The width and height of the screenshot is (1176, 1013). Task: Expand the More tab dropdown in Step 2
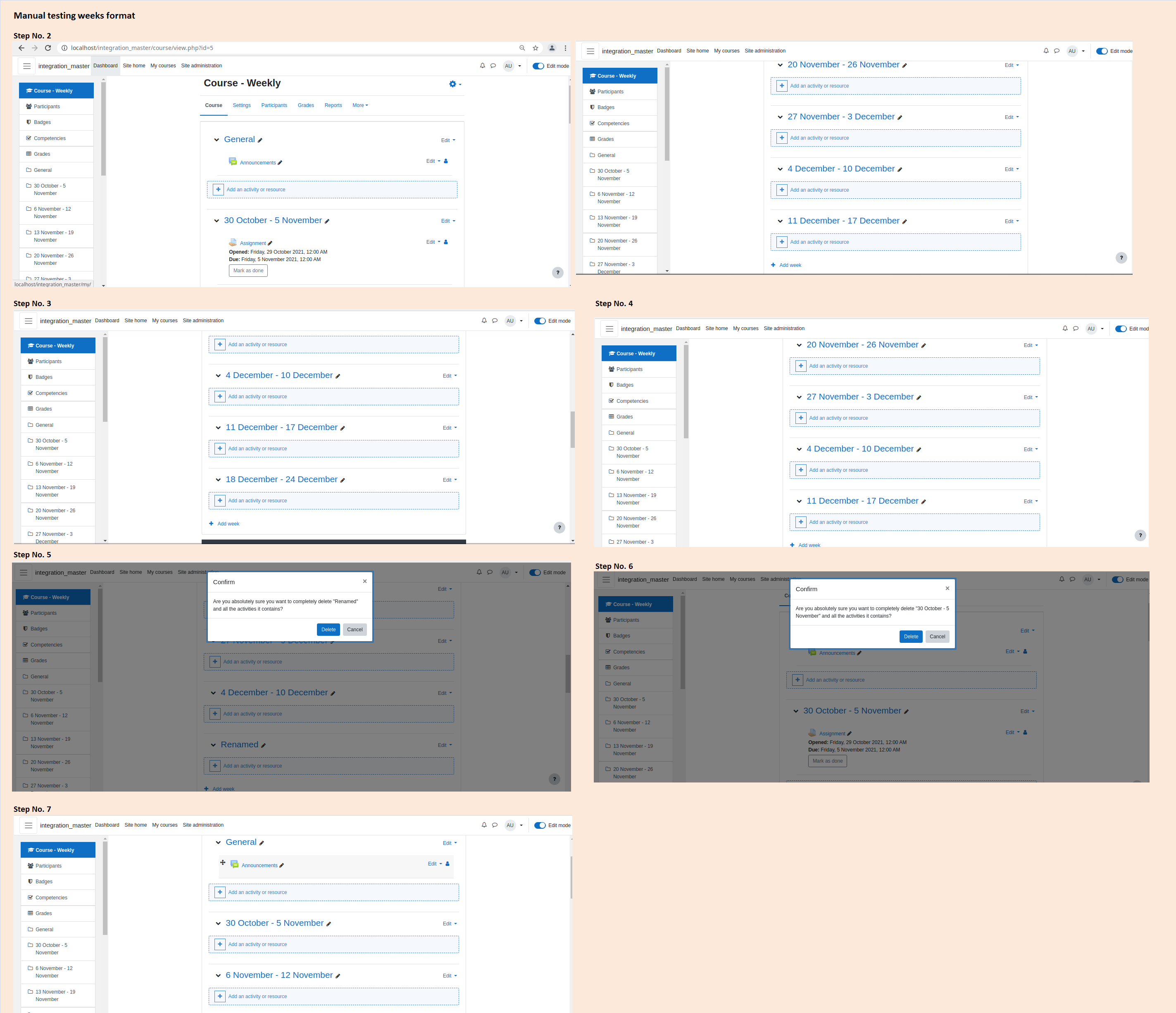pyautogui.click(x=360, y=105)
